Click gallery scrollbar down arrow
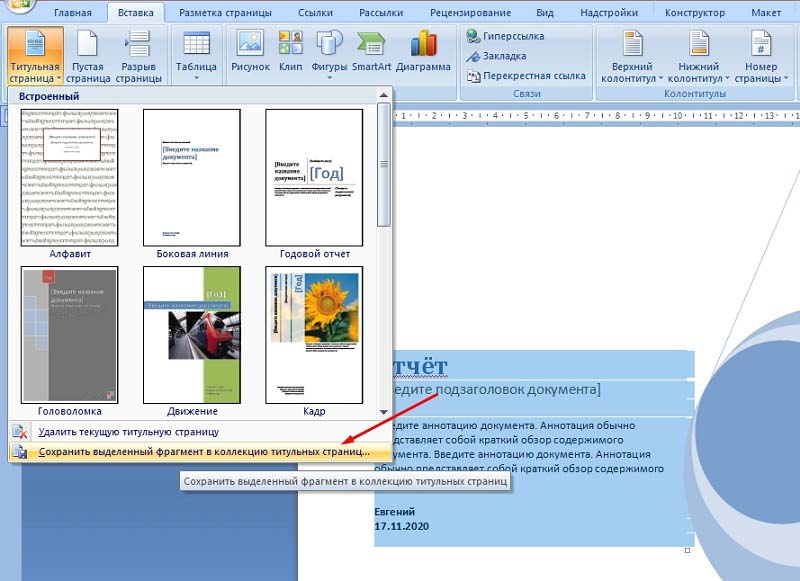The height and width of the screenshot is (581, 800). 384,412
